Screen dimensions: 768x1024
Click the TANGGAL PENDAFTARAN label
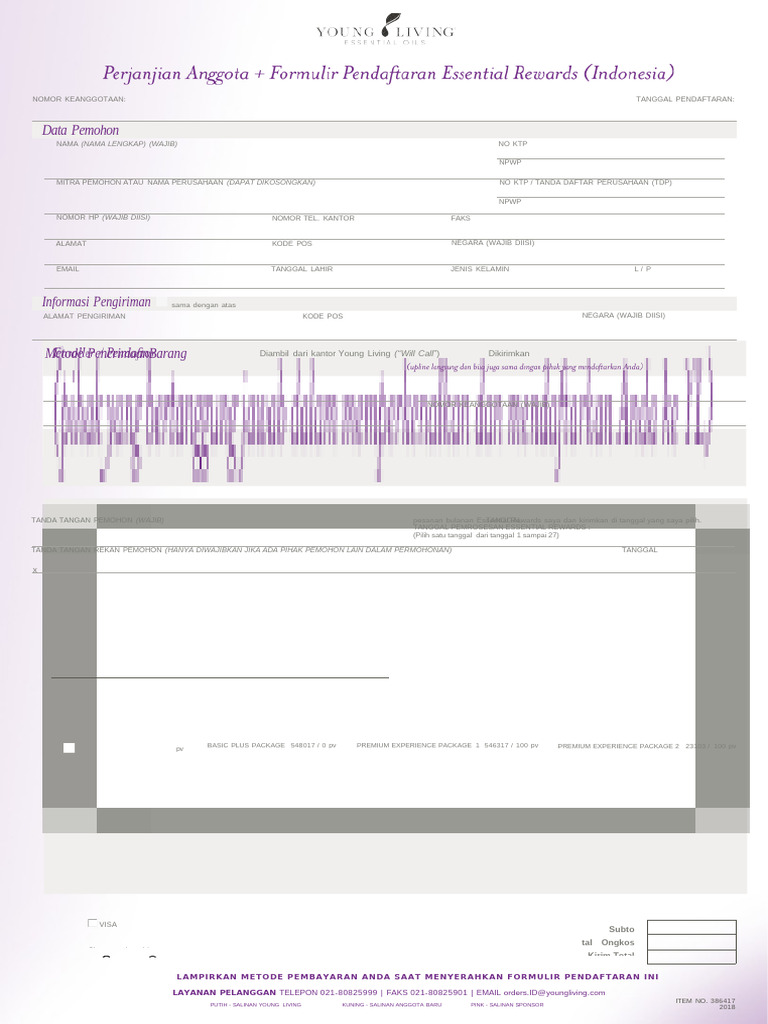coord(685,99)
